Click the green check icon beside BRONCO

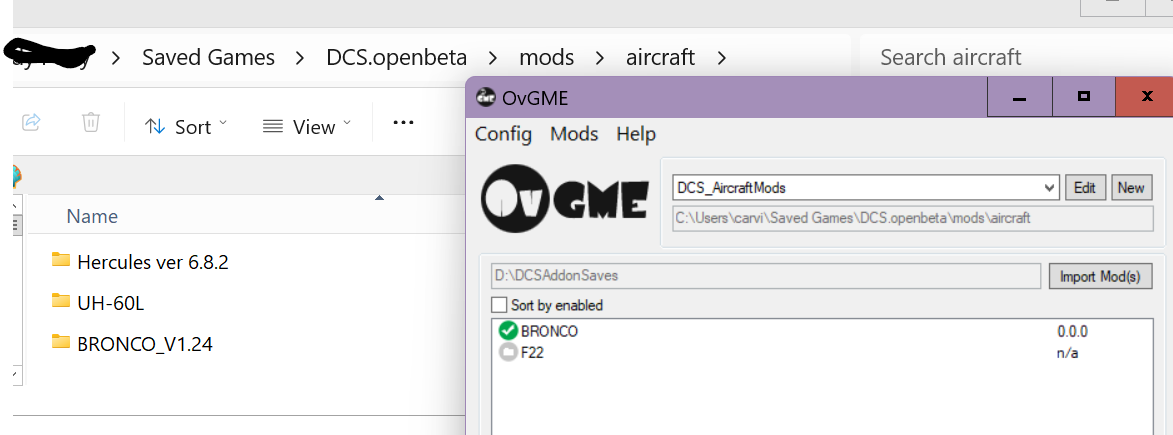tap(509, 330)
